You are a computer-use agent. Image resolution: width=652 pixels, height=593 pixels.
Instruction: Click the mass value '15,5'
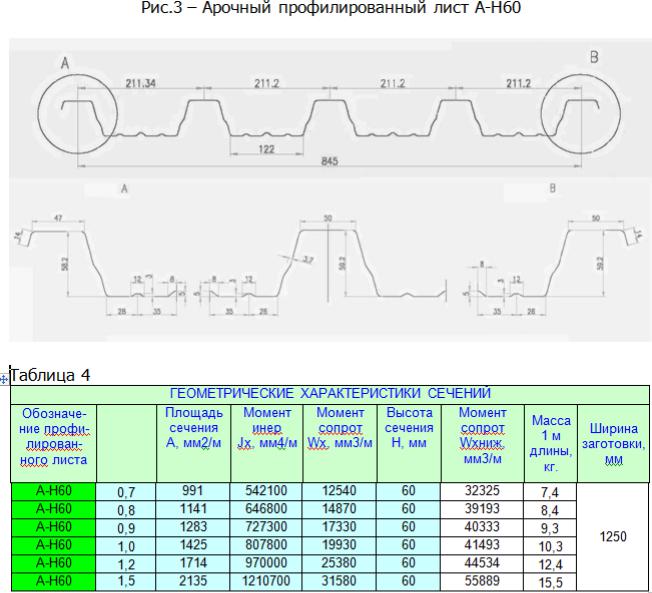551,583
